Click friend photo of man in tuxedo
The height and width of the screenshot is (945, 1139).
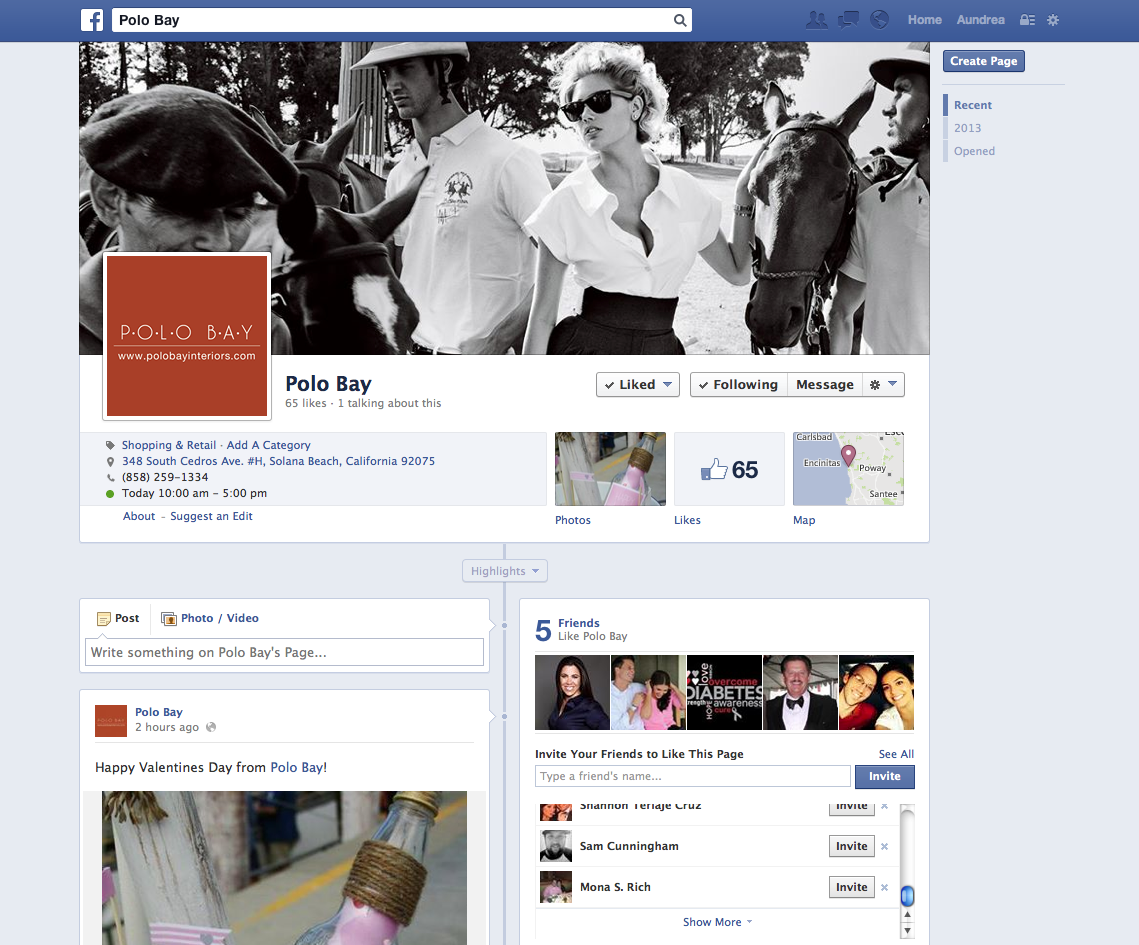pyautogui.click(x=800, y=692)
